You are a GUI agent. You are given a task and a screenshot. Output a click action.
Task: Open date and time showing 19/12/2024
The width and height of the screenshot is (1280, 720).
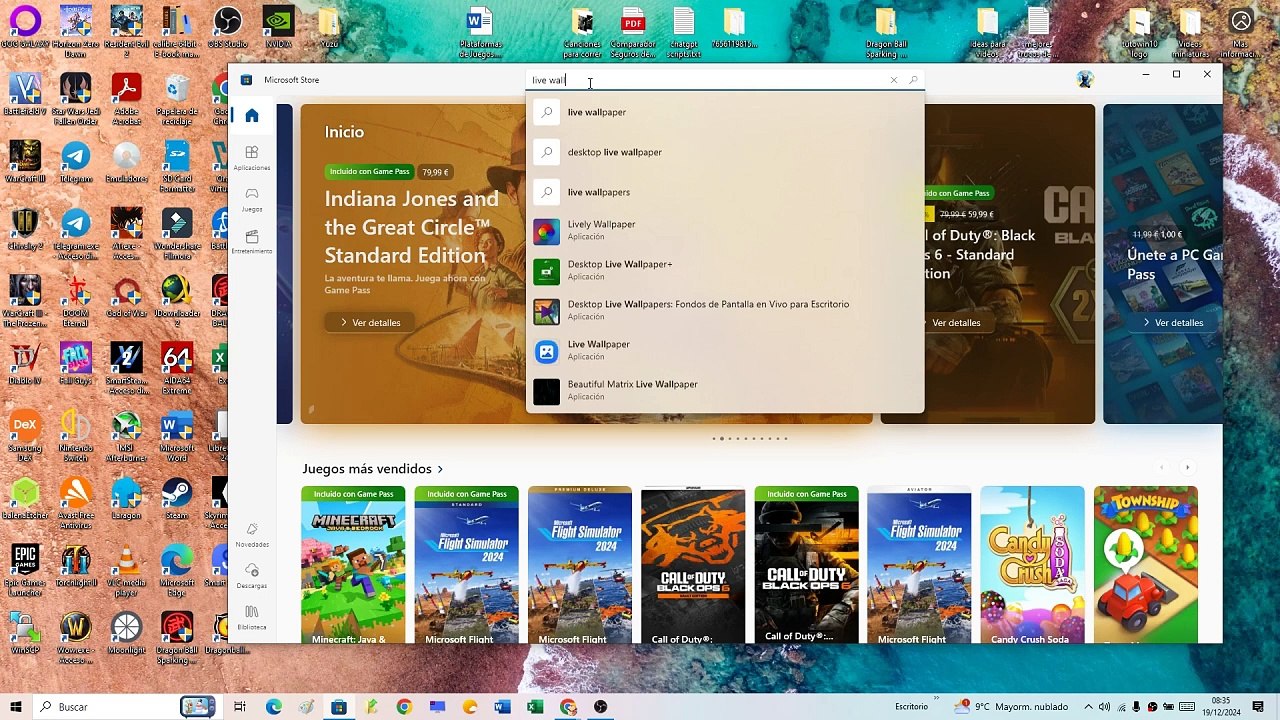click(x=1221, y=707)
